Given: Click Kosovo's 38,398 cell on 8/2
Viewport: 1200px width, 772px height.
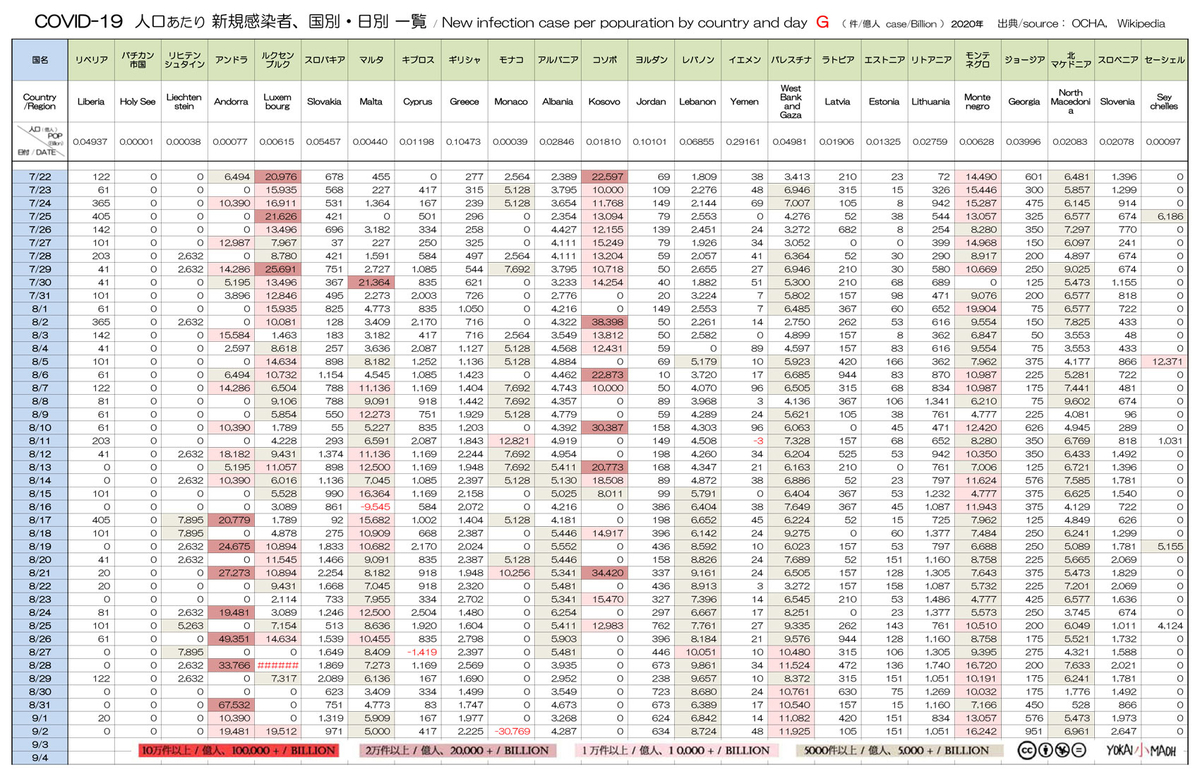Looking at the screenshot, I should click(605, 322).
